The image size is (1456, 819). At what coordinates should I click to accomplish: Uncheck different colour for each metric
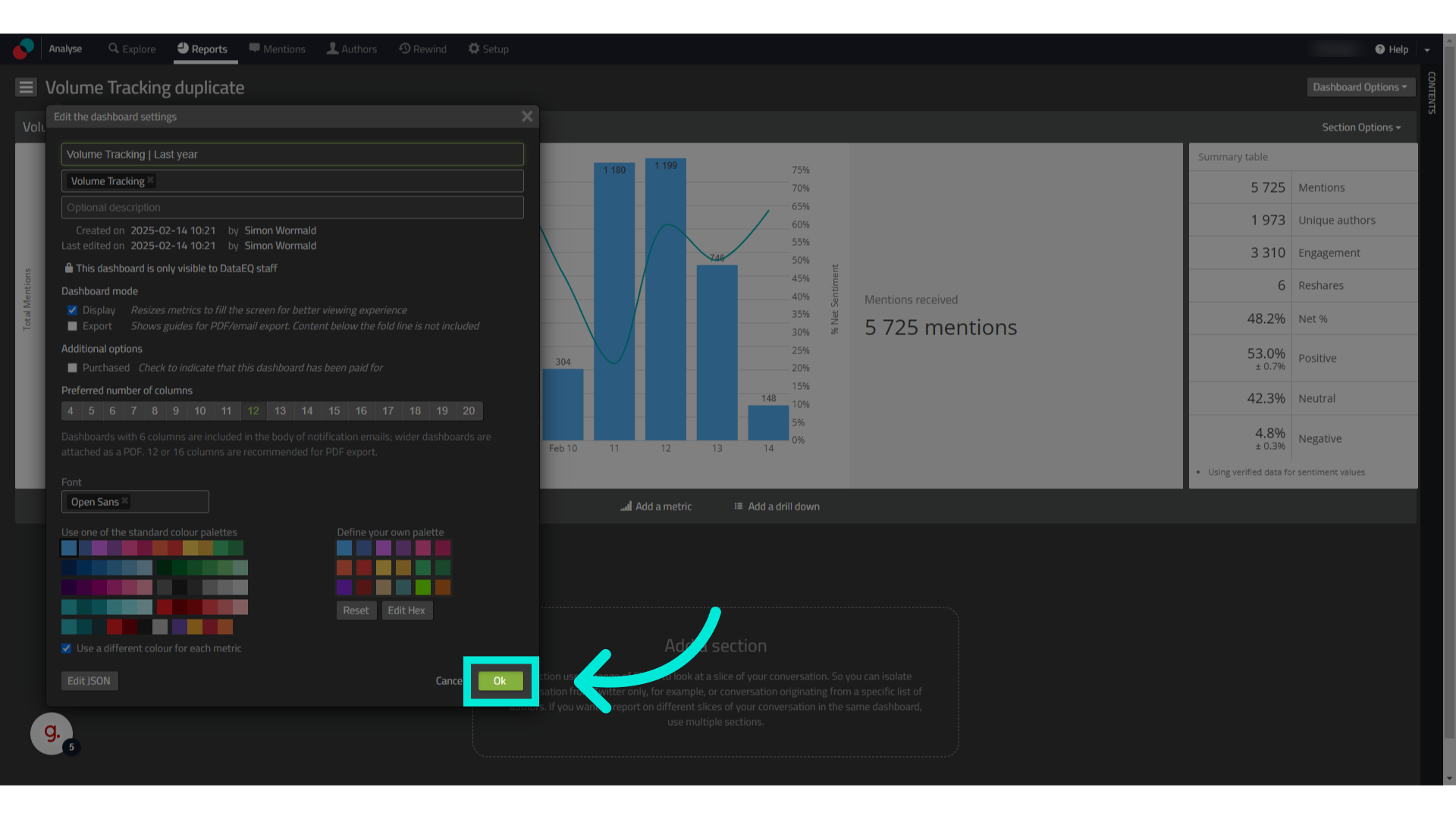[x=67, y=648]
